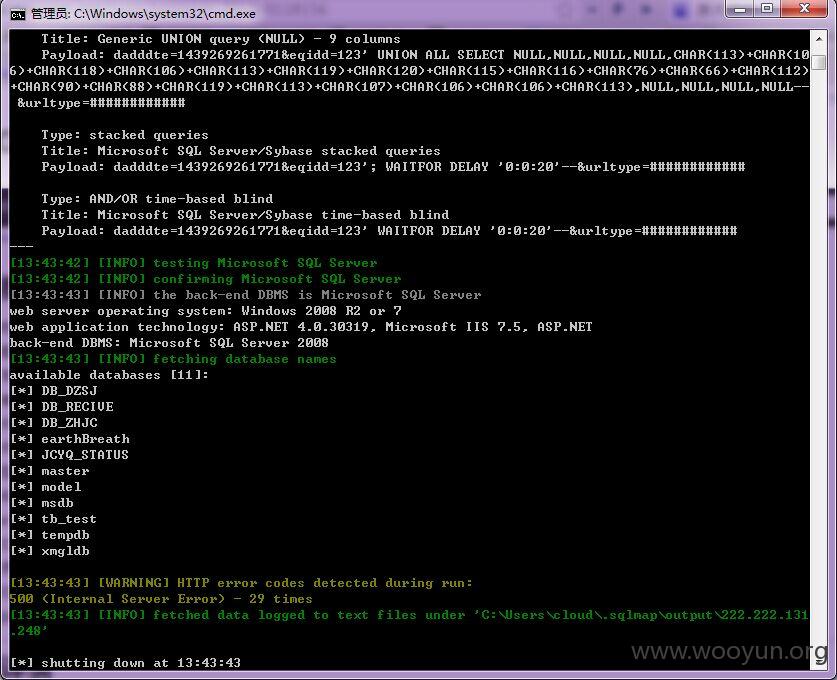The image size is (837, 680).
Task: Click the scrollbar up arrow
Action: (x=818, y=39)
